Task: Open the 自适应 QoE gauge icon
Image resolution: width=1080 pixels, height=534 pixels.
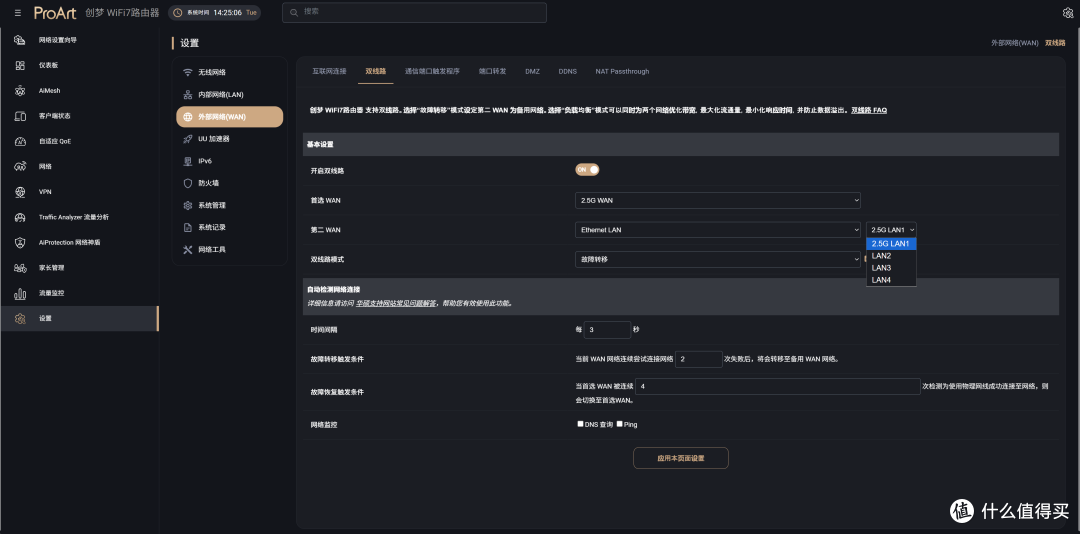Action: click(x=21, y=141)
